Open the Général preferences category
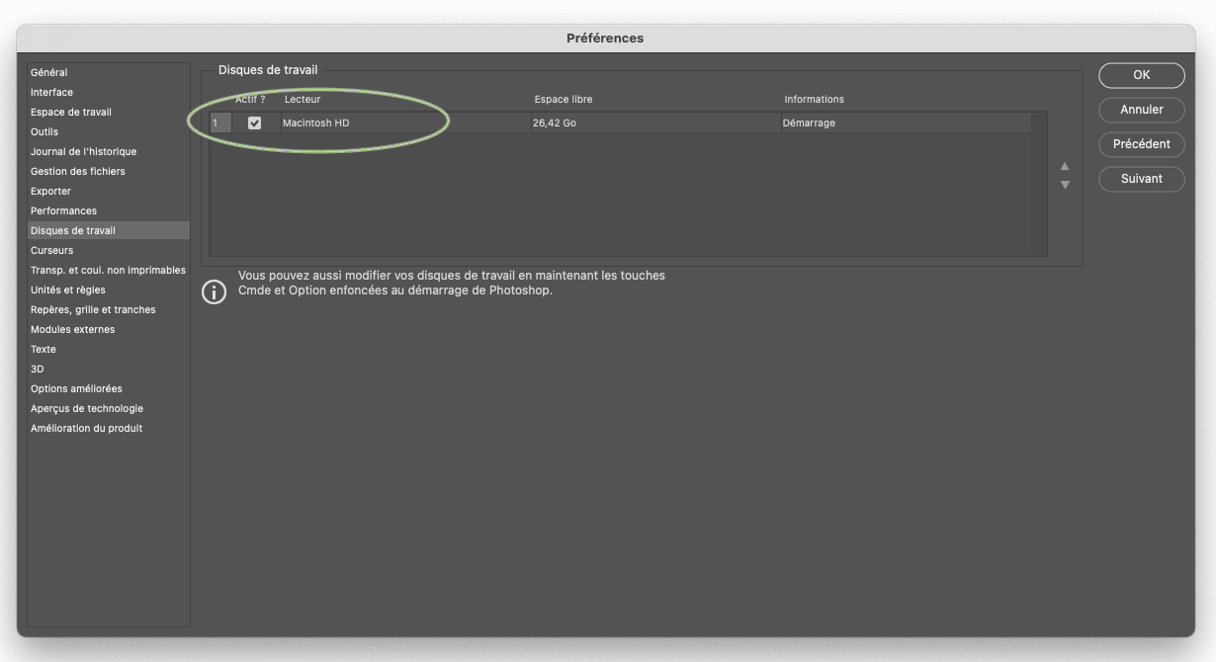 49,73
